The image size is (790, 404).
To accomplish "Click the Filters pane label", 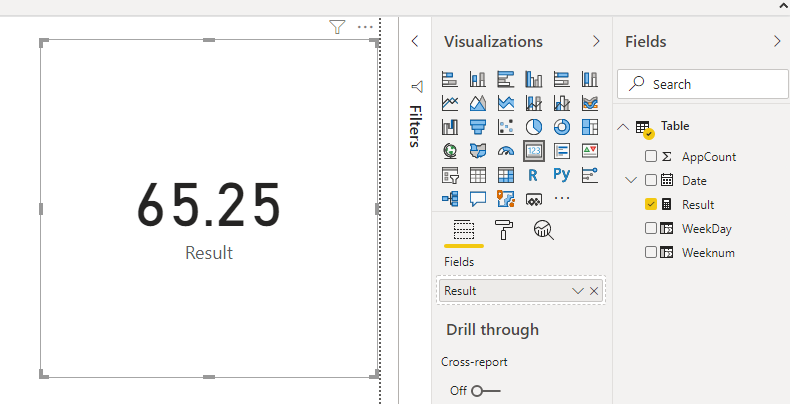I will (x=415, y=126).
